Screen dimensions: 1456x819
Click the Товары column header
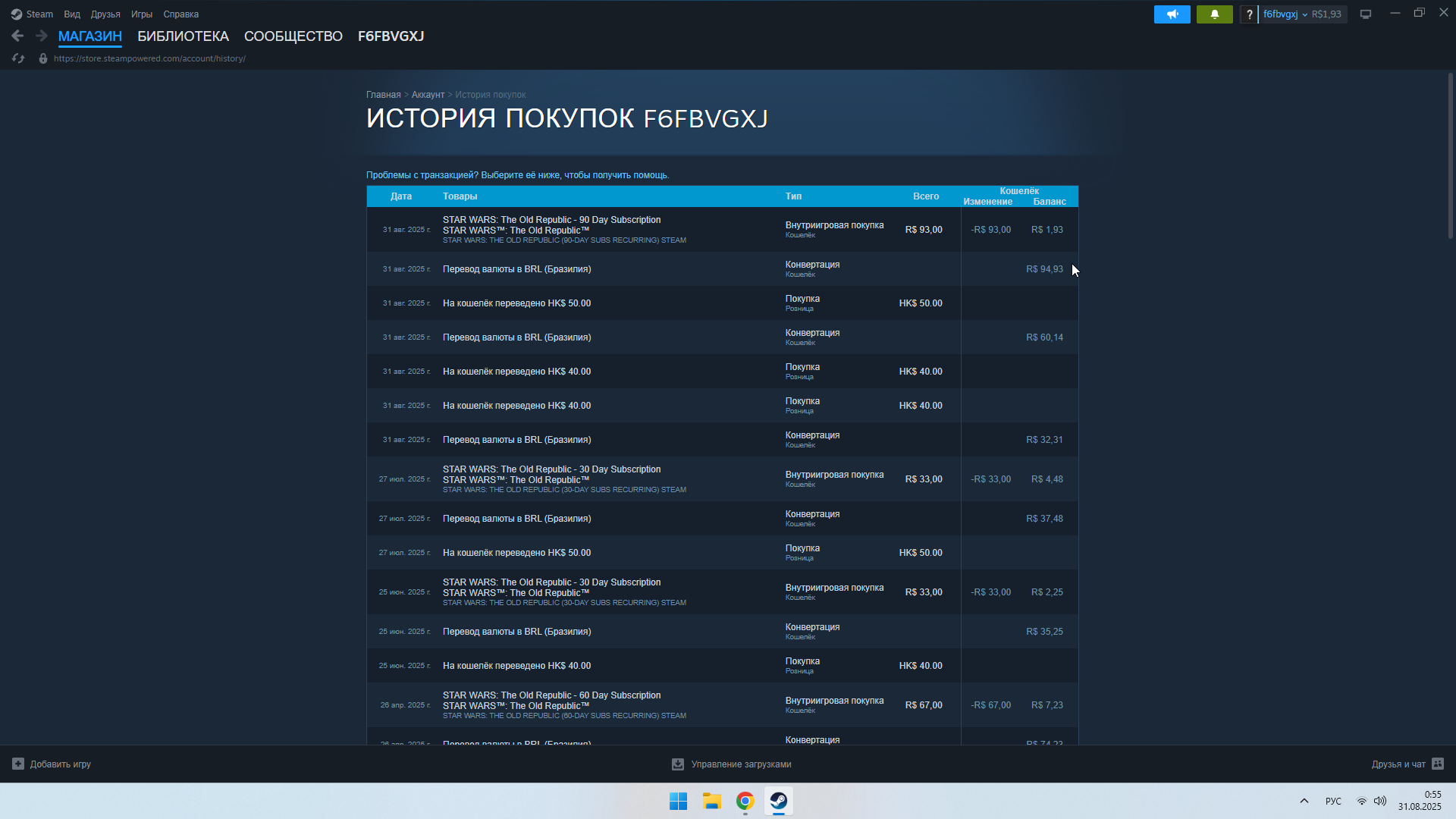click(x=460, y=196)
